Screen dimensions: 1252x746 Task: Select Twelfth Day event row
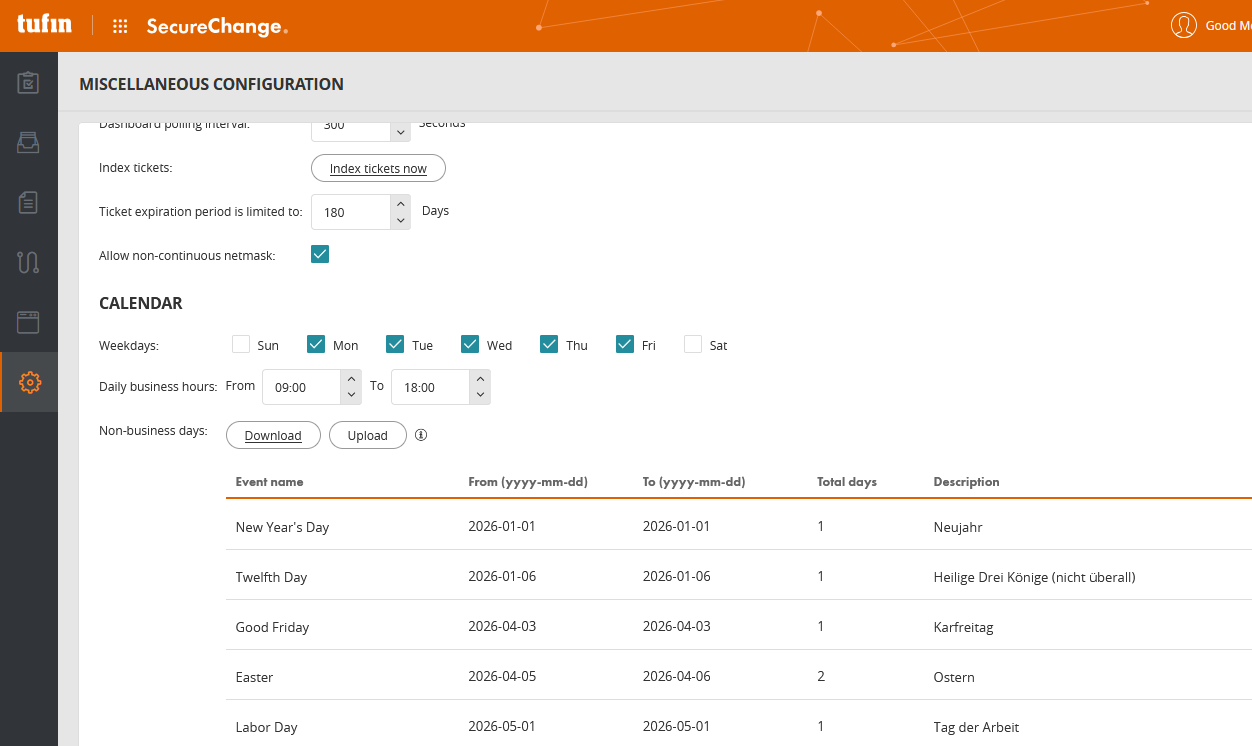[x=739, y=576]
